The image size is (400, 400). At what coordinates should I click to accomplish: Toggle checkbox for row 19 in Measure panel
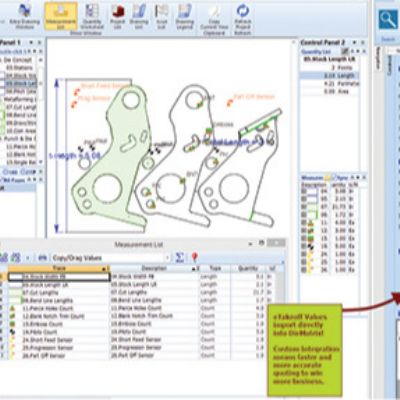(304, 246)
